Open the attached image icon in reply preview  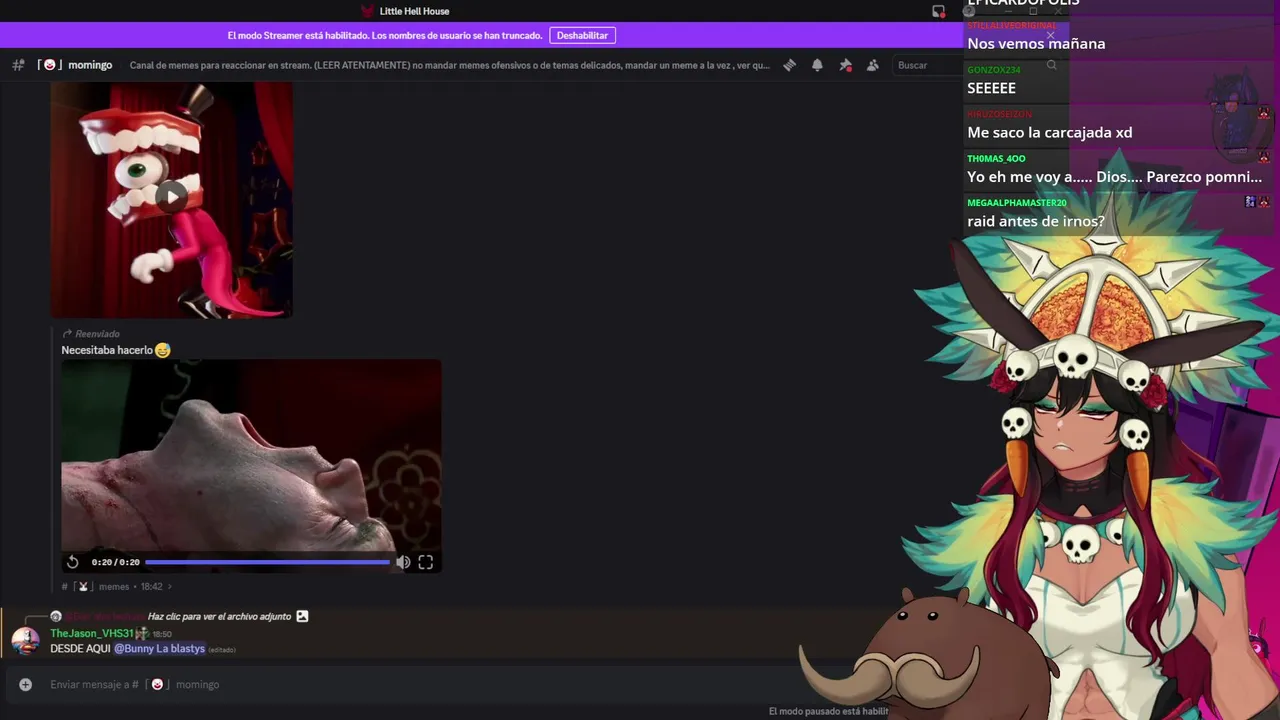coord(302,616)
